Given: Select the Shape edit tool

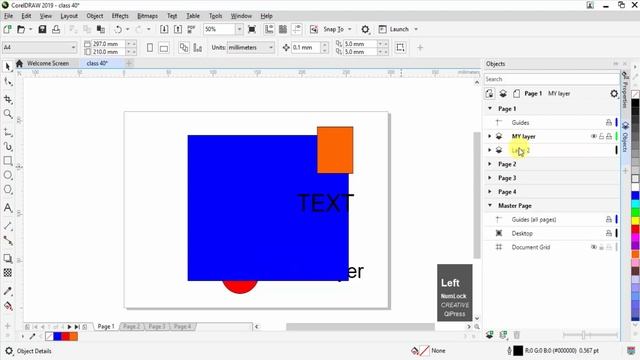Looking at the screenshot, I should point(8,82).
